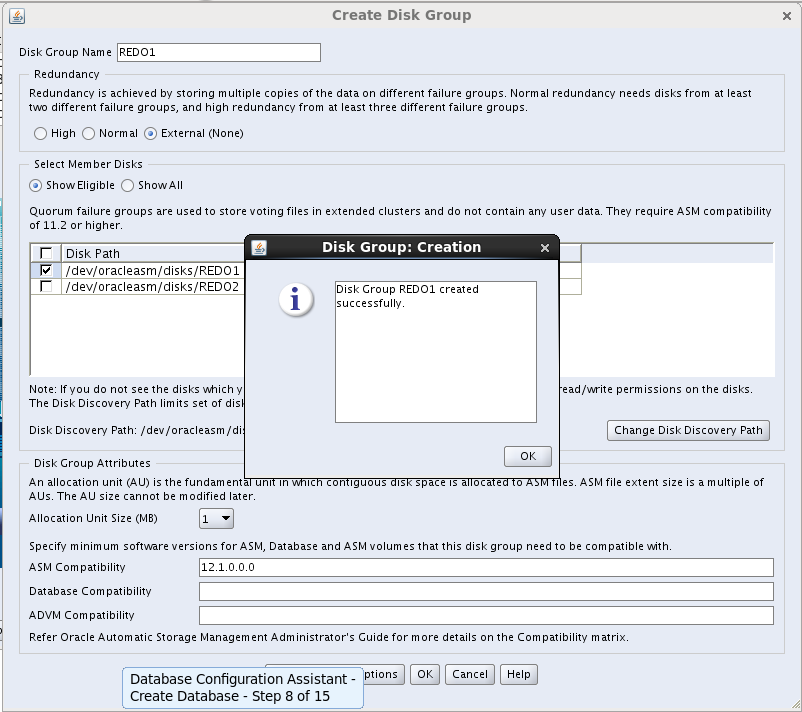This screenshot has height=712, width=802.
Task: Click the blue information icon in the dialog
Action: pos(296,300)
